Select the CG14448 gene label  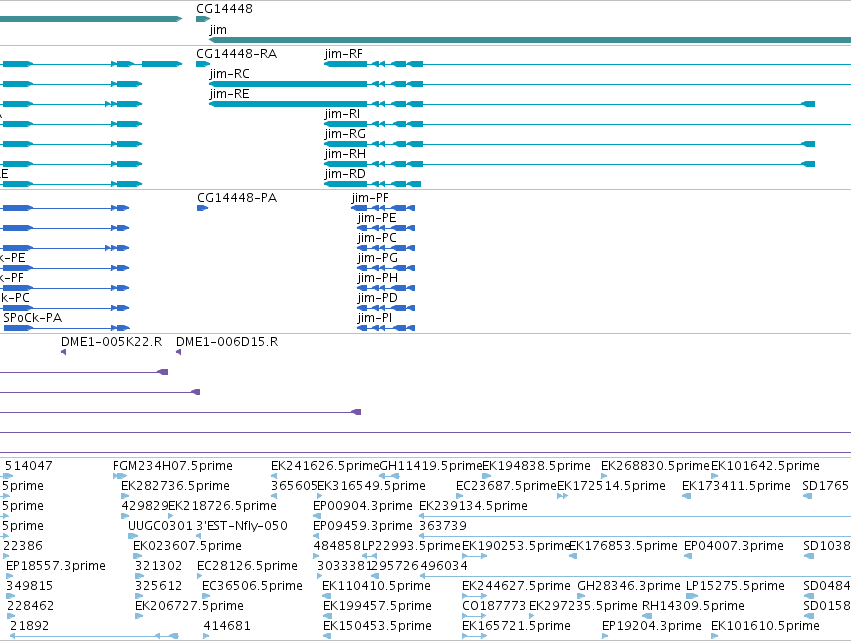(x=224, y=9)
